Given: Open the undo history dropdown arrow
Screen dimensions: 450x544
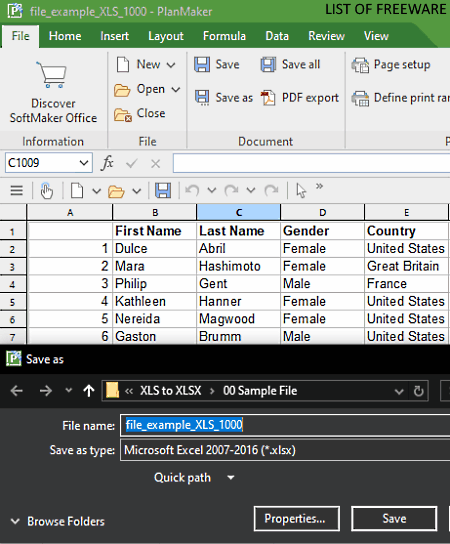Looking at the screenshot, I should [x=212, y=190].
